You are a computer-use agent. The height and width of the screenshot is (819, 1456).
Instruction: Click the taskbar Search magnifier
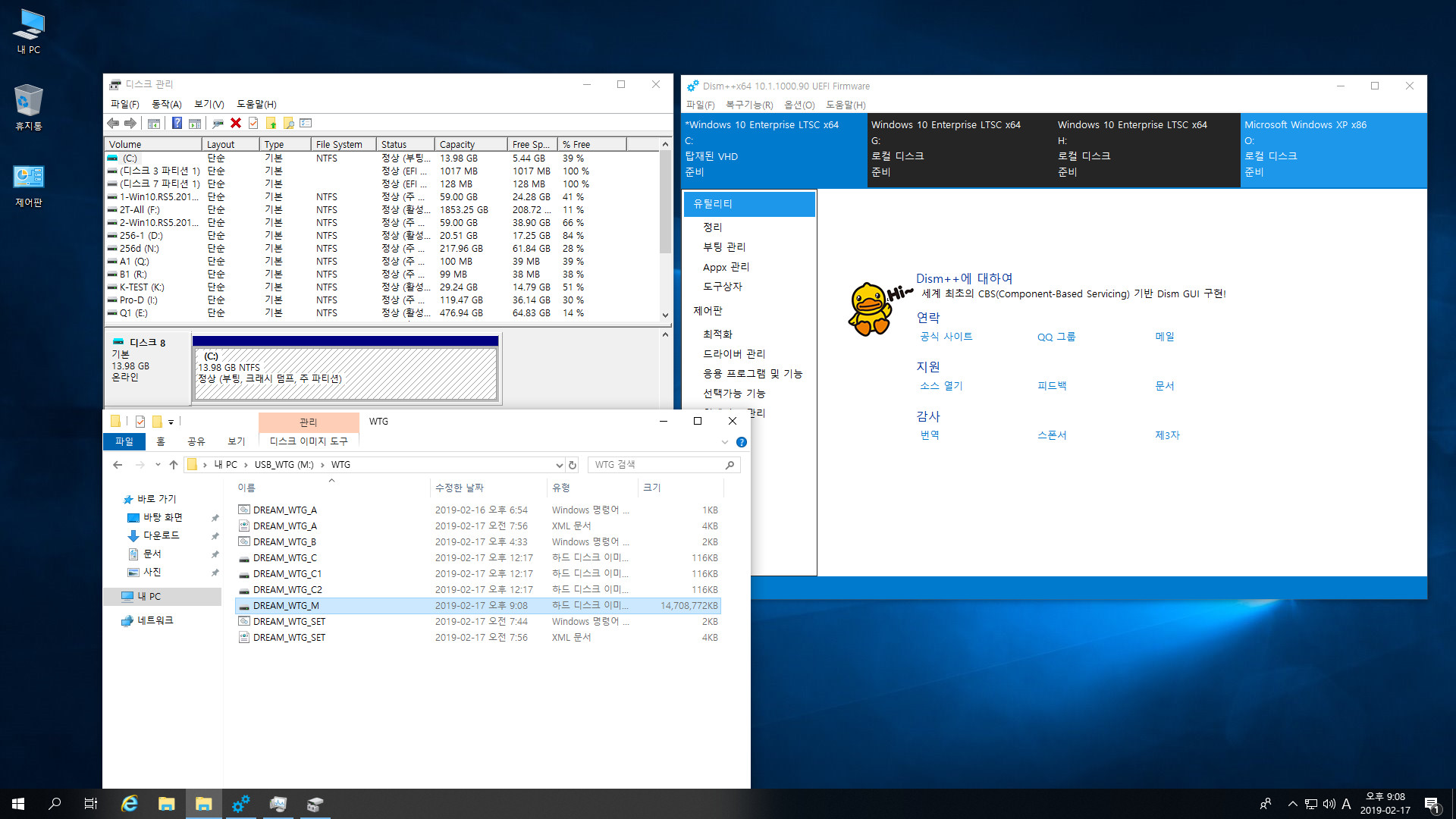tap(55, 804)
